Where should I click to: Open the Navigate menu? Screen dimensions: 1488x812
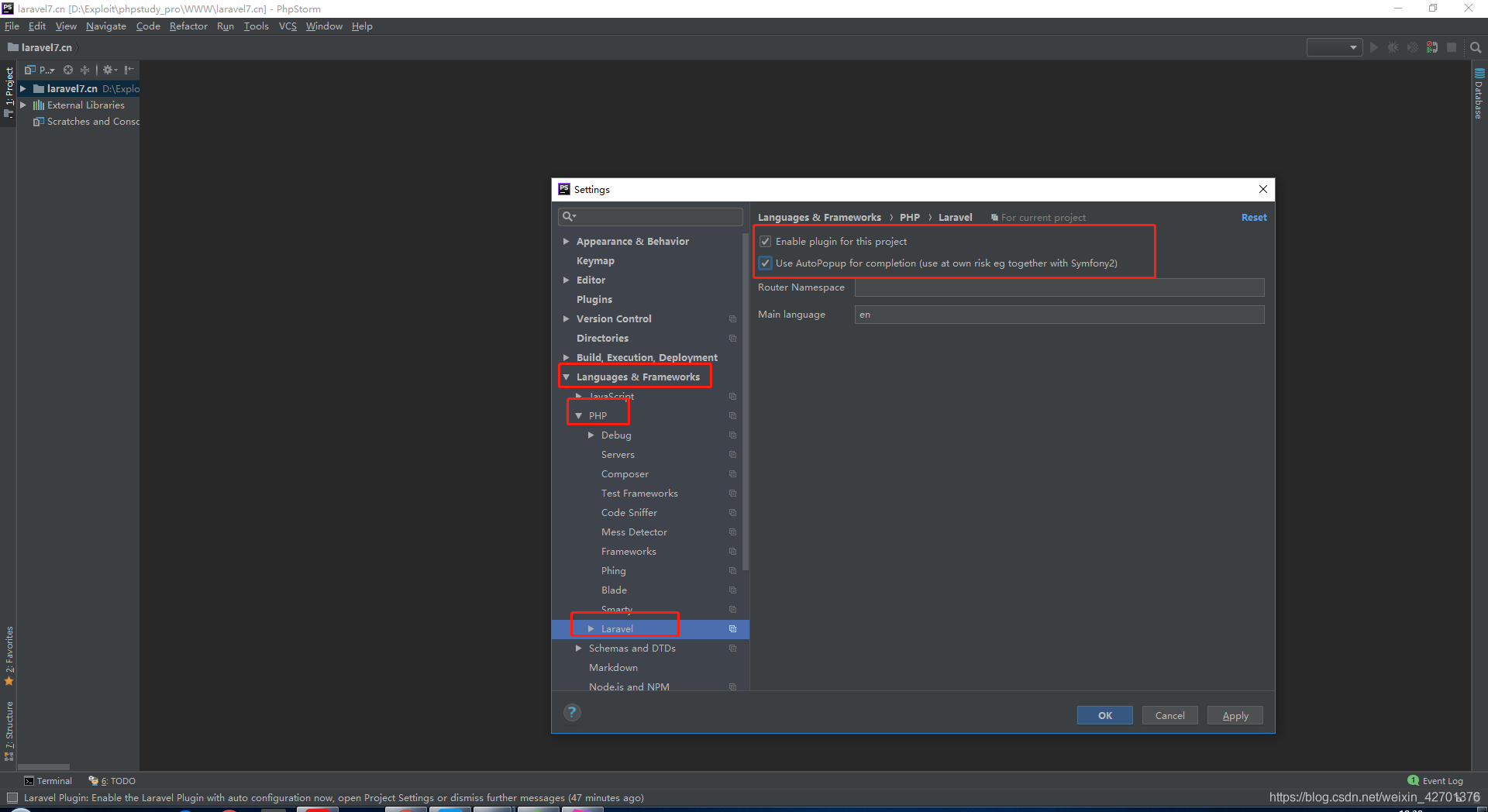[106, 26]
